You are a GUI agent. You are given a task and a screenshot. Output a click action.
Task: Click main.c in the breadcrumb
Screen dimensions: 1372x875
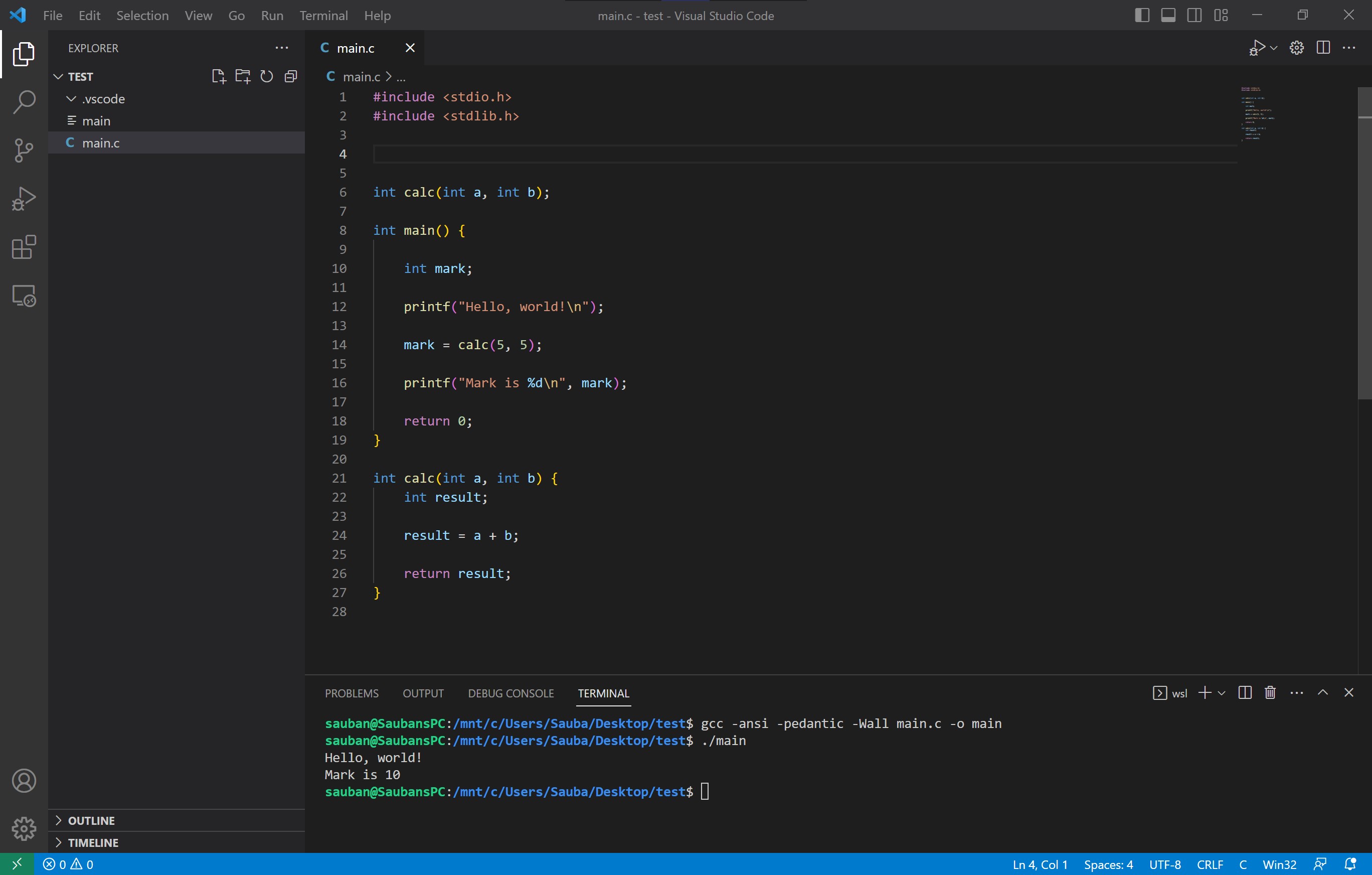361,76
